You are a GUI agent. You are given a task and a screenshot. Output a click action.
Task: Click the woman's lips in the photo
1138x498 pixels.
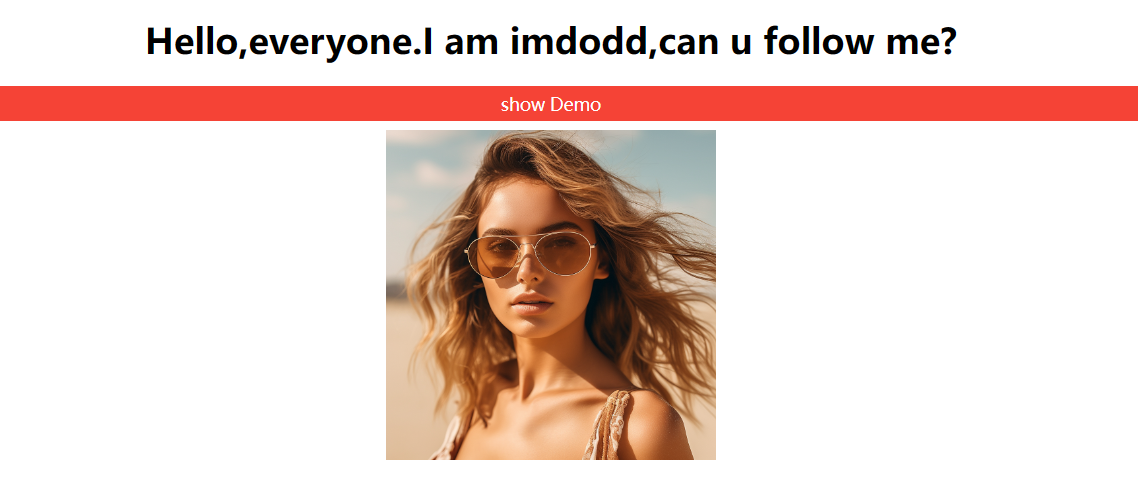click(533, 303)
